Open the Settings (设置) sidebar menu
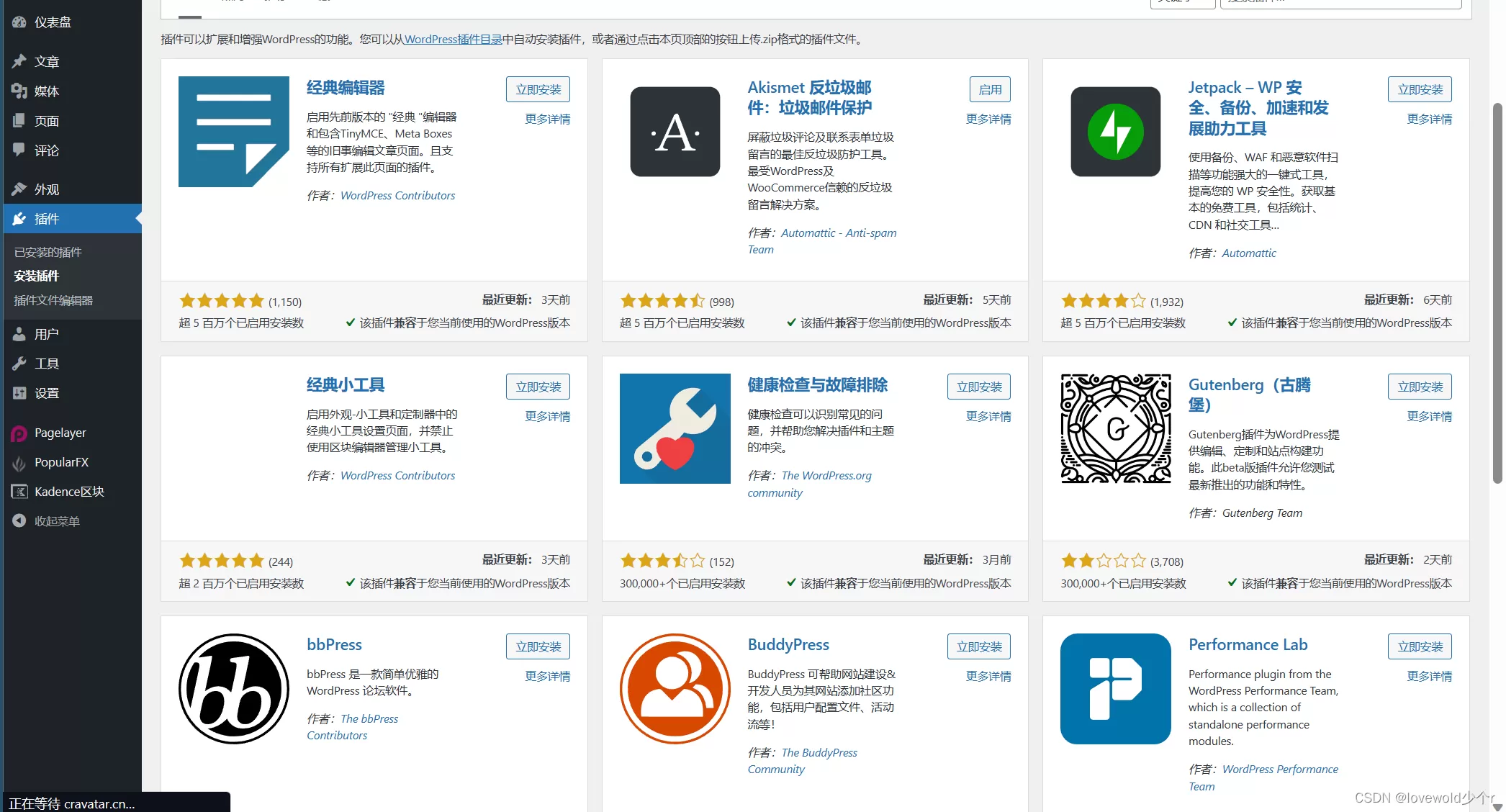The width and height of the screenshot is (1506, 812). [x=46, y=393]
